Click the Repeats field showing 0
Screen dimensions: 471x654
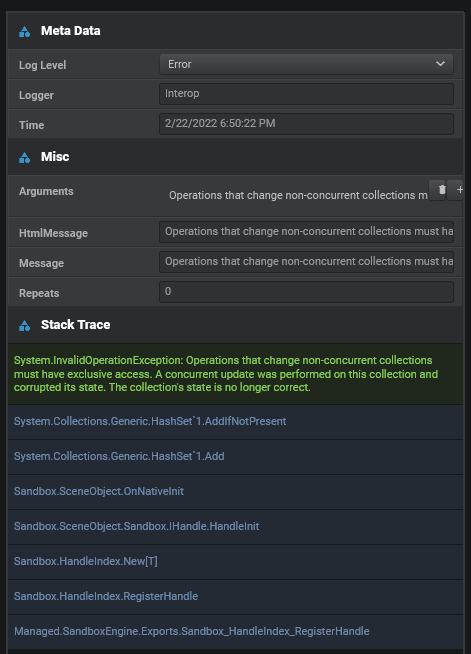click(x=306, y=292)
